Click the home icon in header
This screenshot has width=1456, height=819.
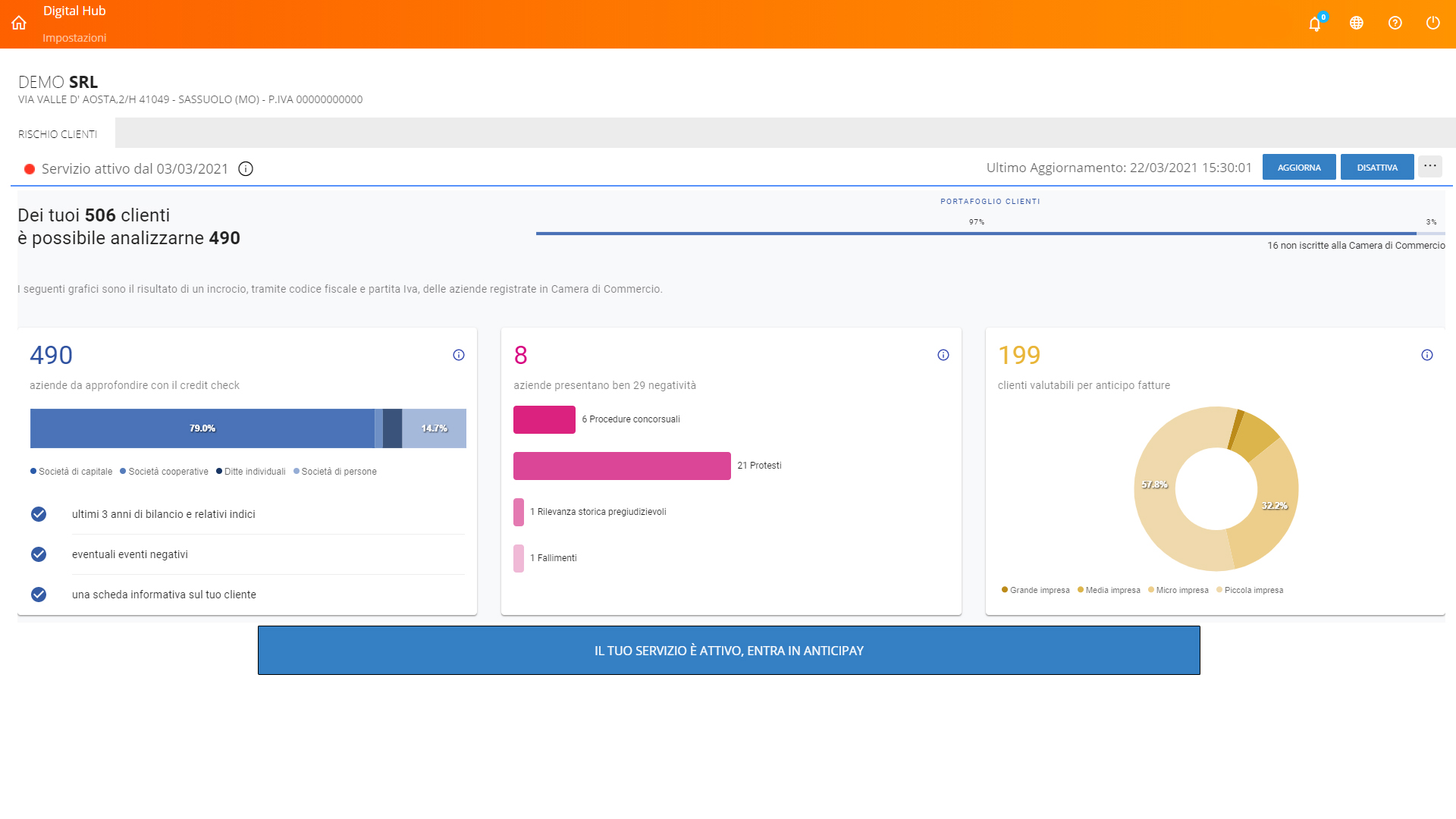19,23
